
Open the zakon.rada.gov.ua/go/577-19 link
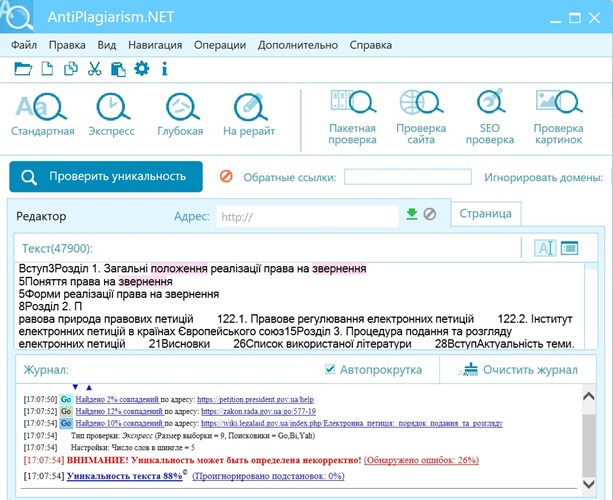[x=258, y=411]
